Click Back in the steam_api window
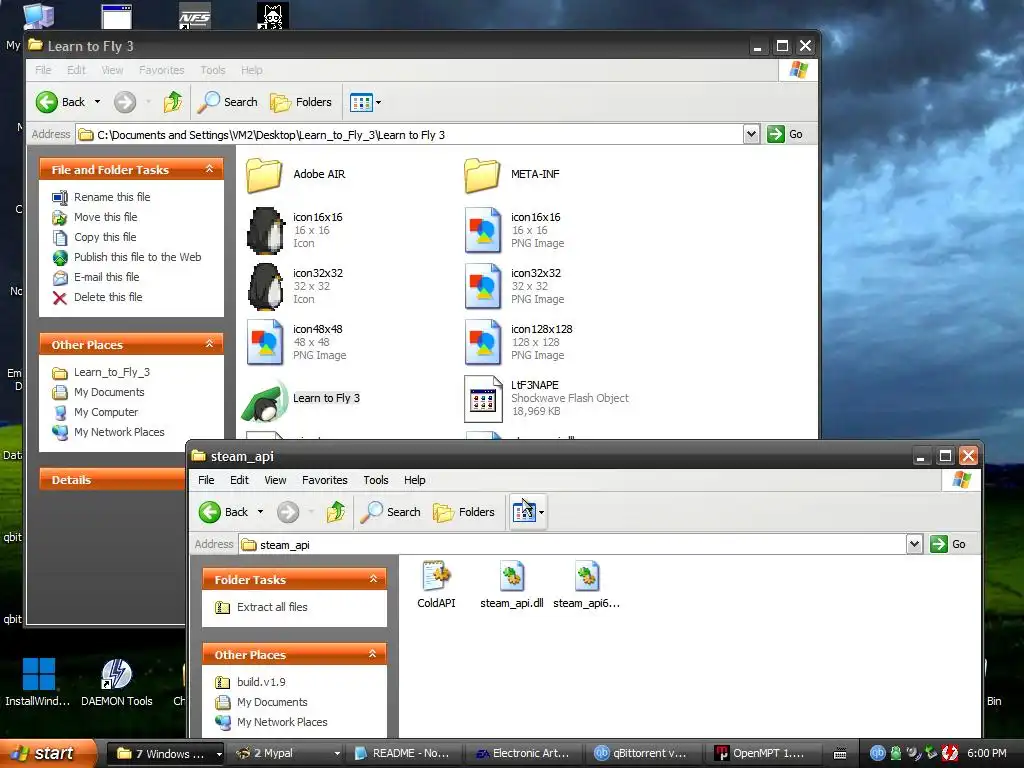The width and height of the screenshot is (1024, 768). pos(223,512)
